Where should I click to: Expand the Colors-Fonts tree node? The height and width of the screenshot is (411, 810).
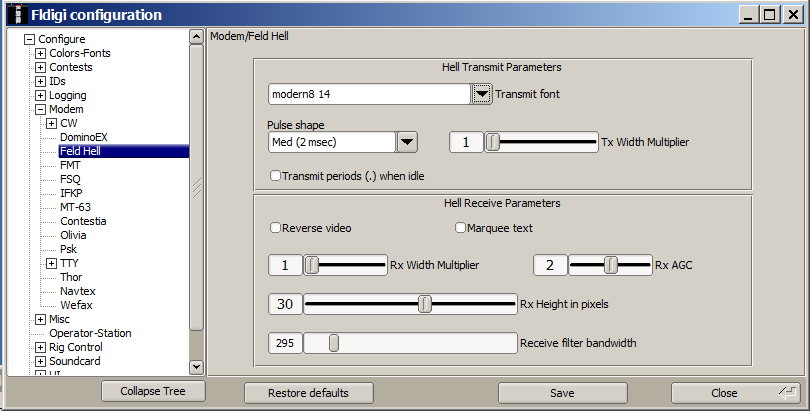(40, 53)
